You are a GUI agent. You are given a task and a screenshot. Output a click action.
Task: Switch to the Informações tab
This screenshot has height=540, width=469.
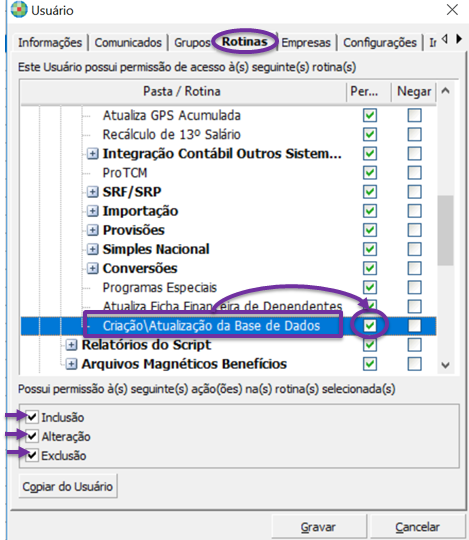[x=50, y=43]
